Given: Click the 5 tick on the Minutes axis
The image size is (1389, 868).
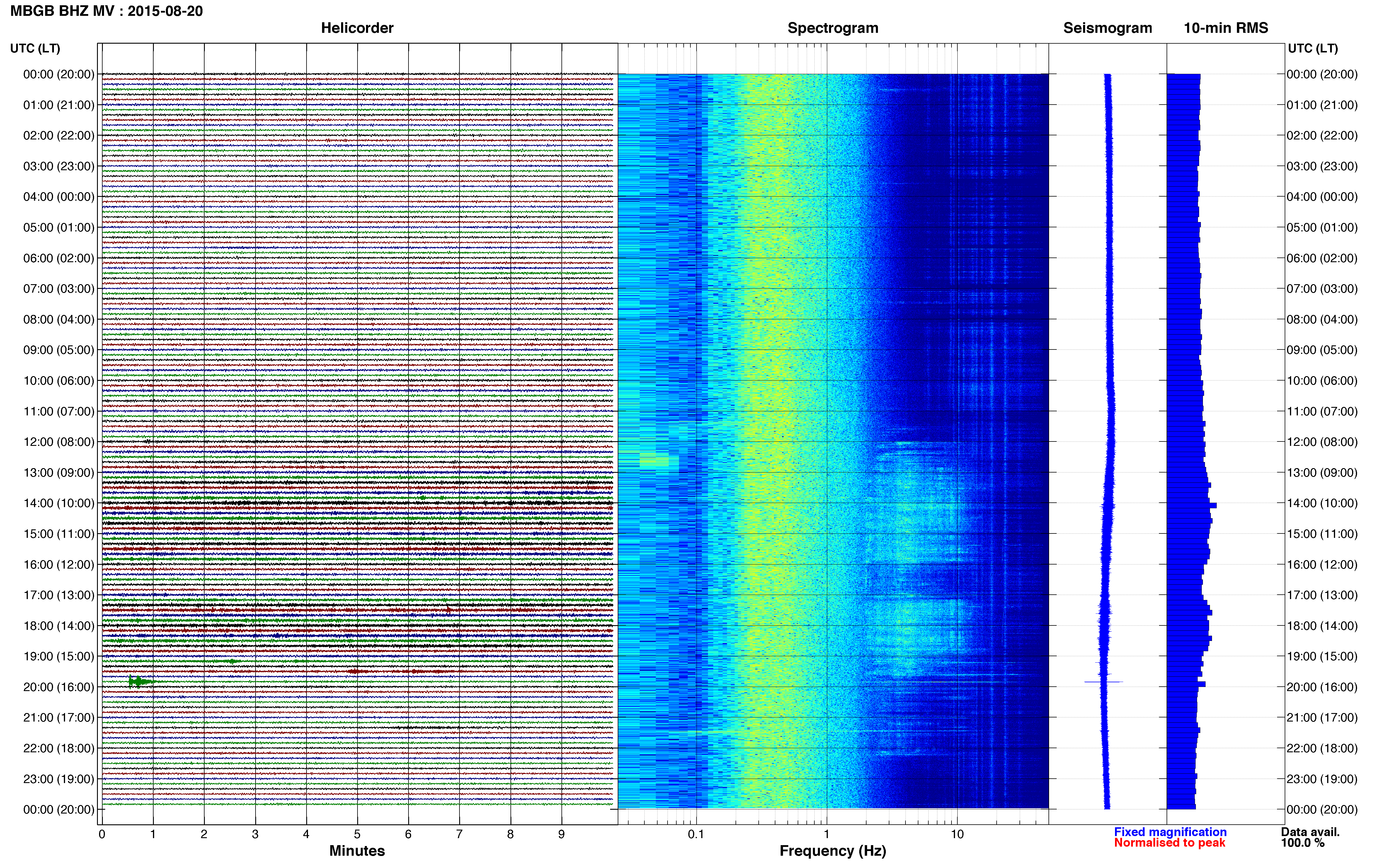Looking at the screenshot, I should point(357,834).
